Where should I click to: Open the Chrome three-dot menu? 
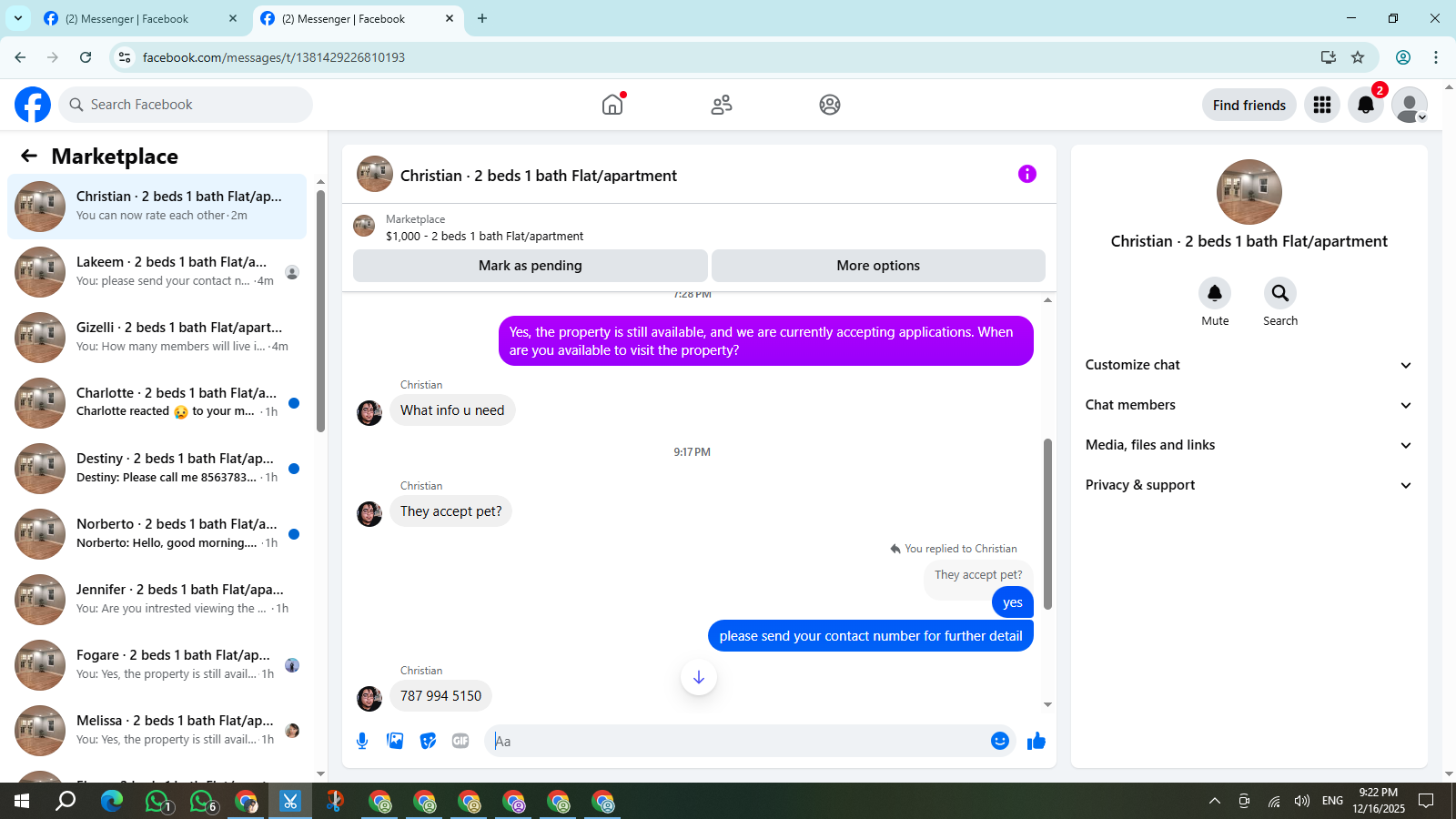click(1436, 57)
